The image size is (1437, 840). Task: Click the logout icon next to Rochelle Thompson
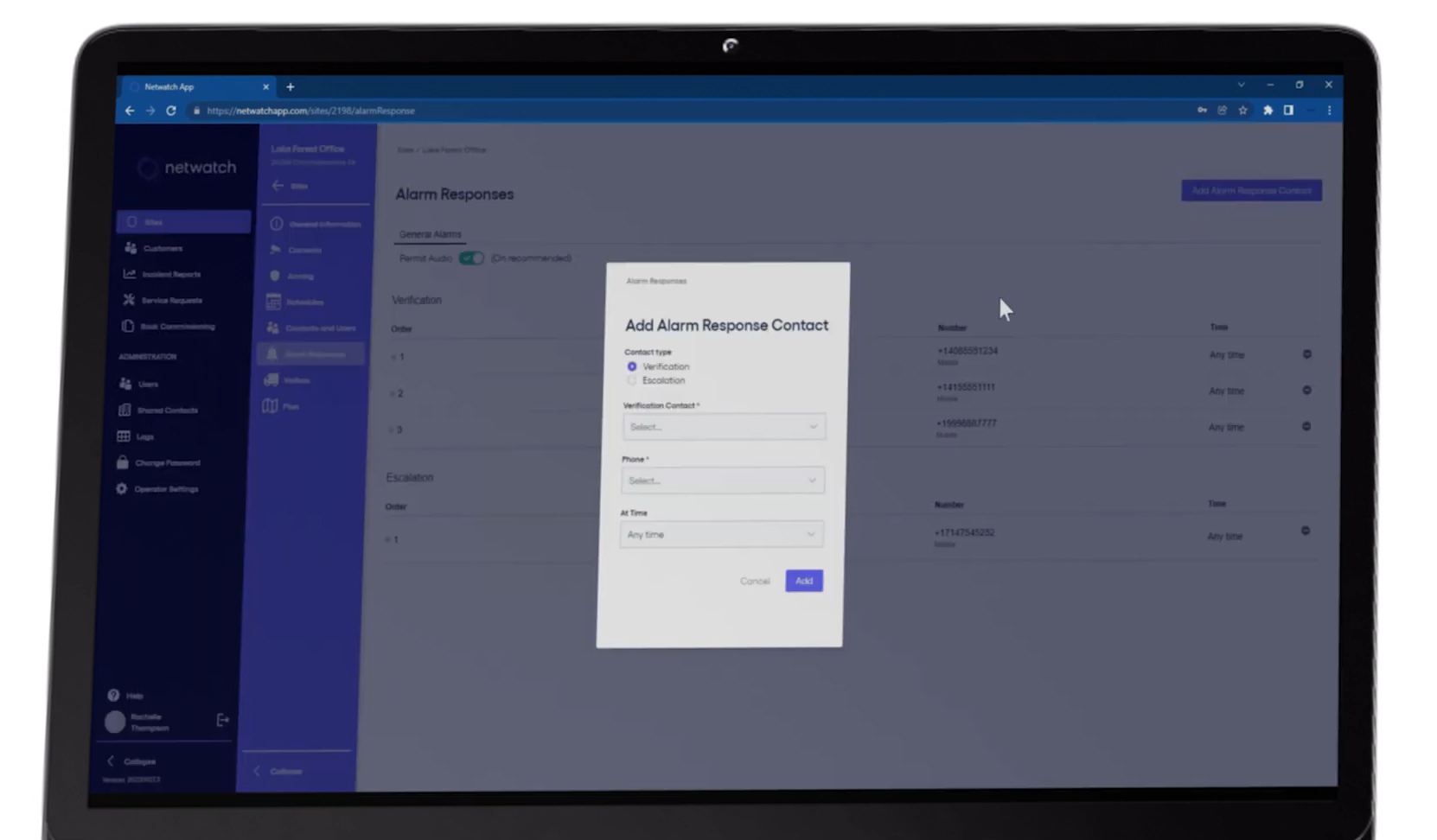pos(223,720)
